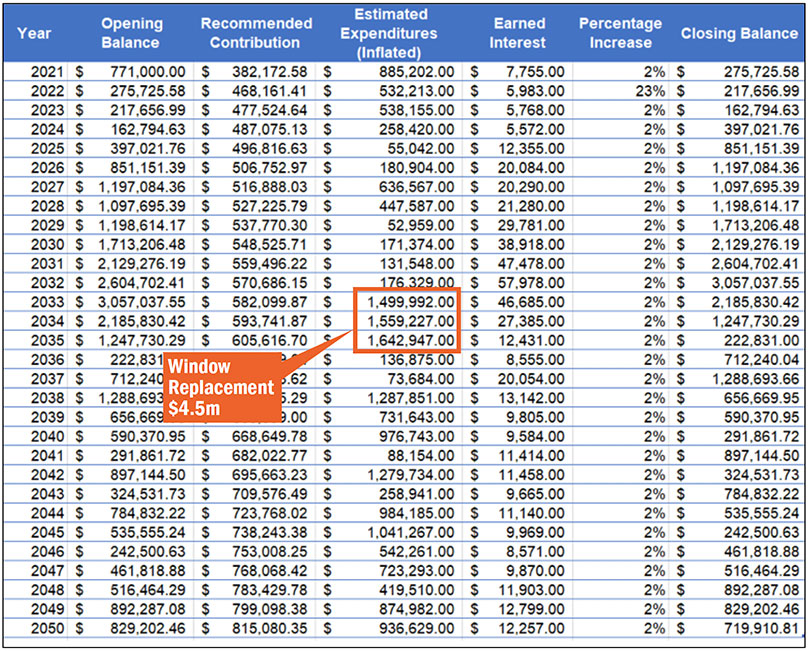Screen dimensions: 810x651
Task: Click the Recommended Contribution header
Action: pos(256,33)
